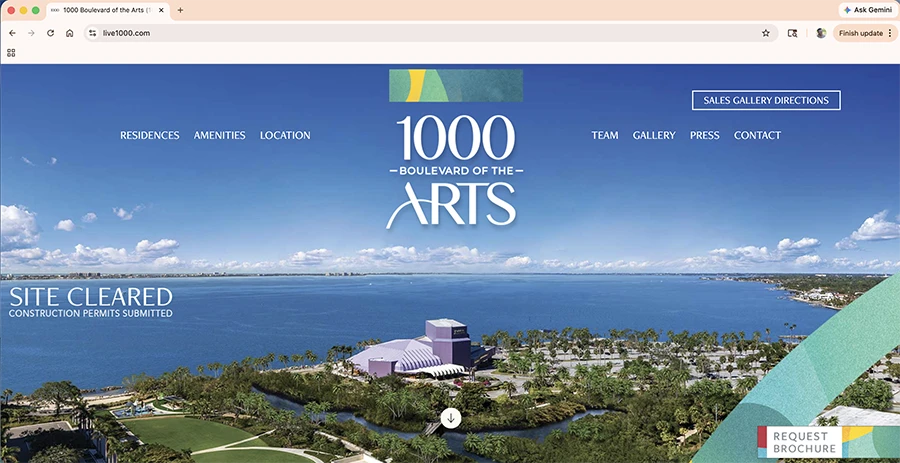Viewport: 900px width, 463px height.
Task: Click the scroll-down arrow circle on hero image
Action: (x=451, y=418)
